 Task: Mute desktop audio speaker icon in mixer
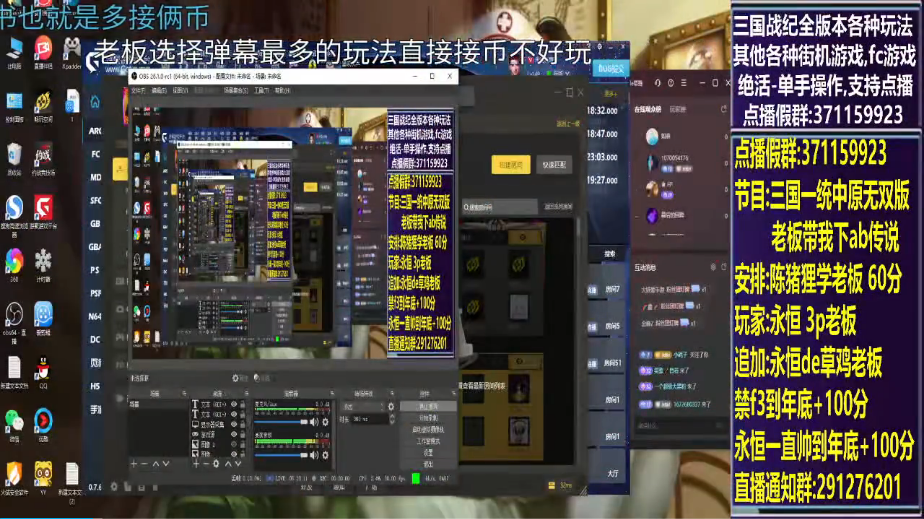(x=314, y=455)
